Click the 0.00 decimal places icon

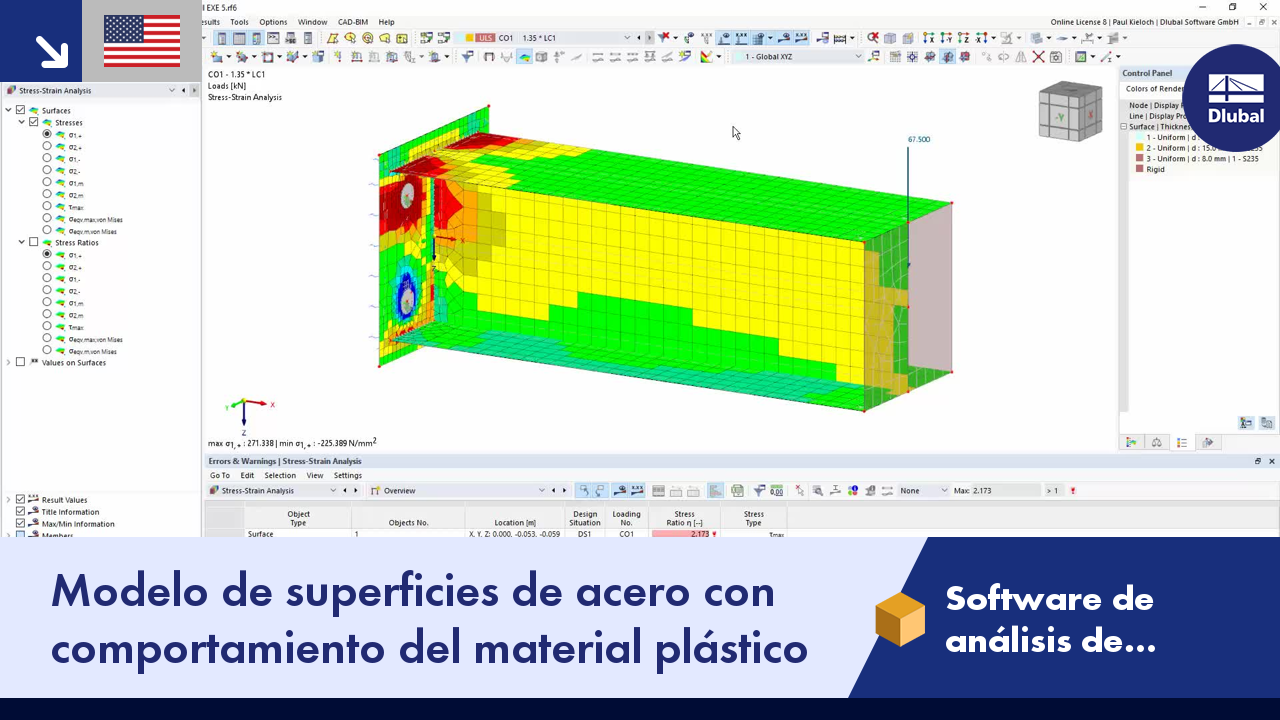click(x=777, y=491)
